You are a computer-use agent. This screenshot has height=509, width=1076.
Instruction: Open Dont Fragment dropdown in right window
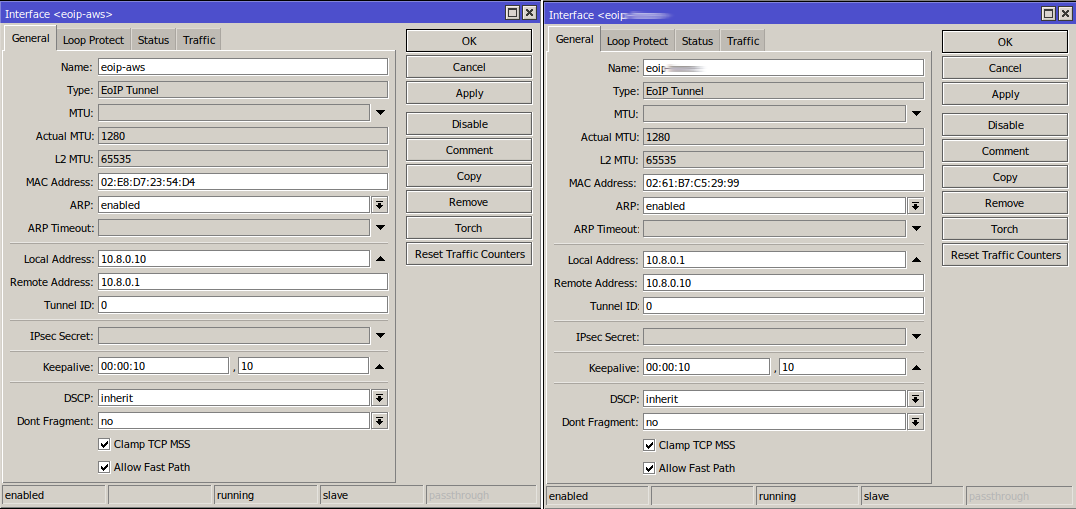click(x=915, y=422)
